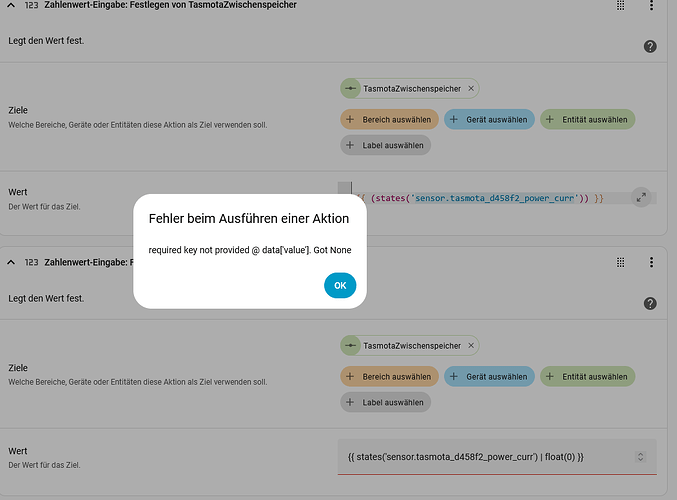Open three-dot menu of the top action
Viewport: 677px width, 500px height.
click(x=651, y=6)
